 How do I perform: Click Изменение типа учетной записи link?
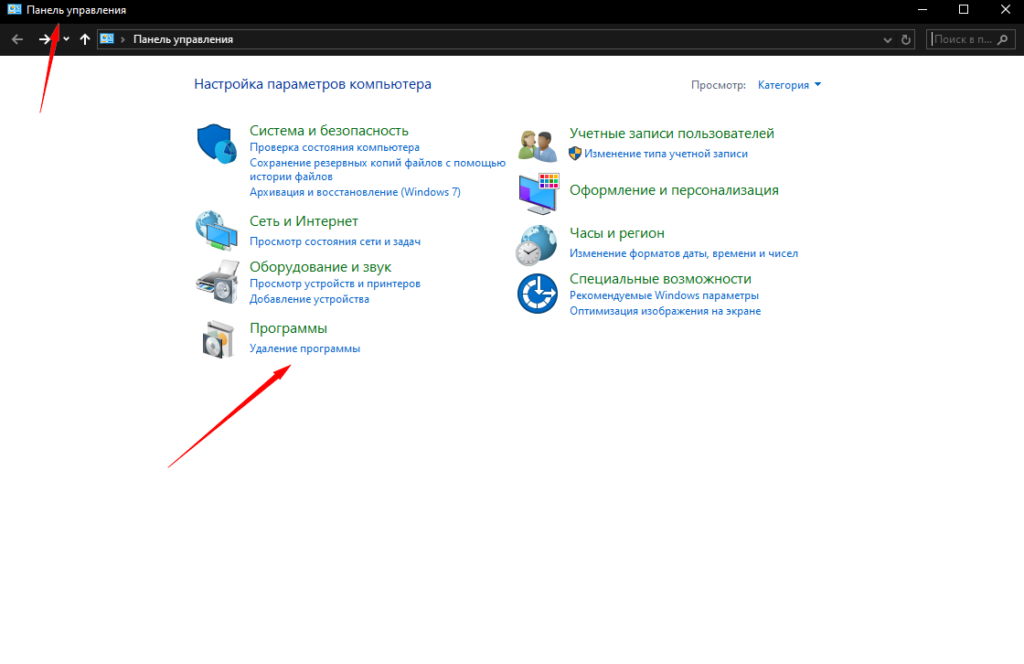(666, 154)
